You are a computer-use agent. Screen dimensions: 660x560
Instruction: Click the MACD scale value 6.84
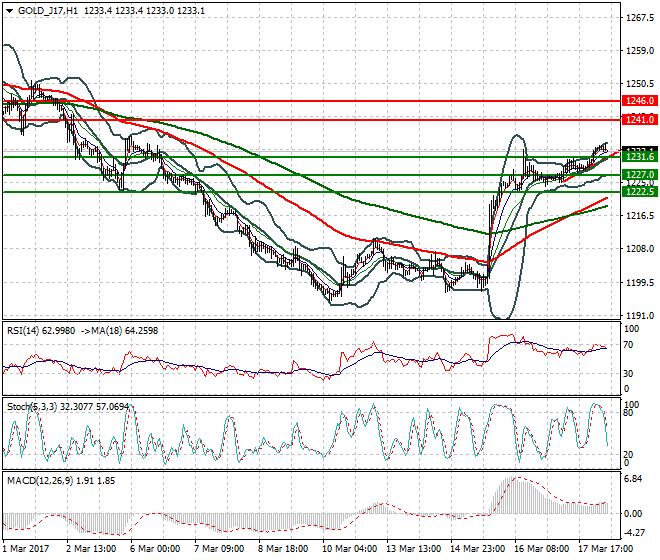(633, 479)
